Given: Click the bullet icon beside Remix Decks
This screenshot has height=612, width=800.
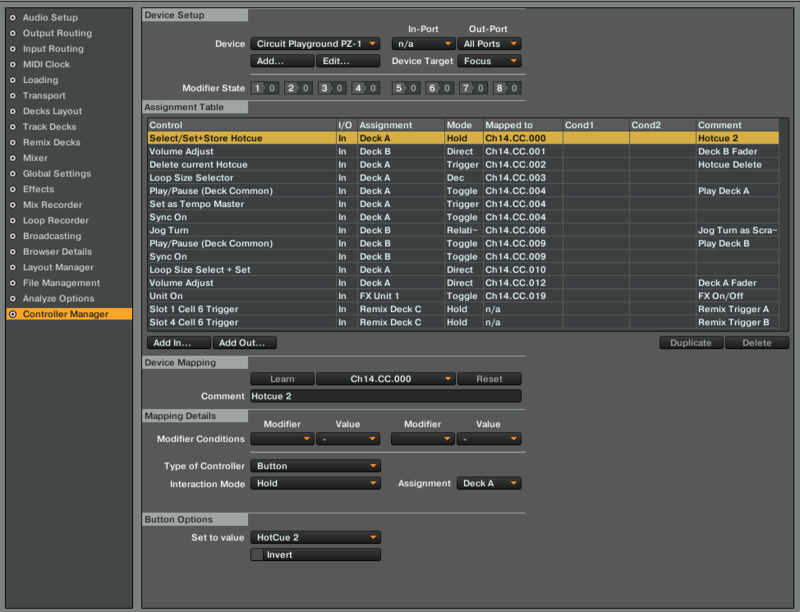Looking at the screenshot, I should tap(13, 143).
